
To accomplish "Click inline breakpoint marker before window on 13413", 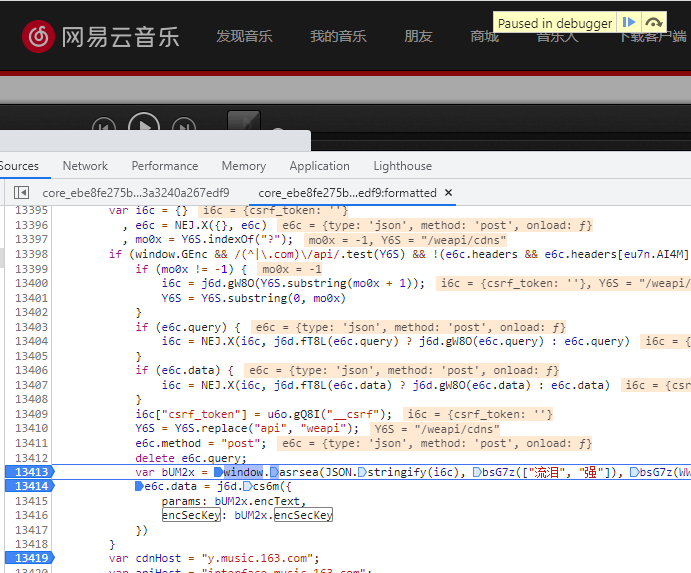I will click(218, 473).
